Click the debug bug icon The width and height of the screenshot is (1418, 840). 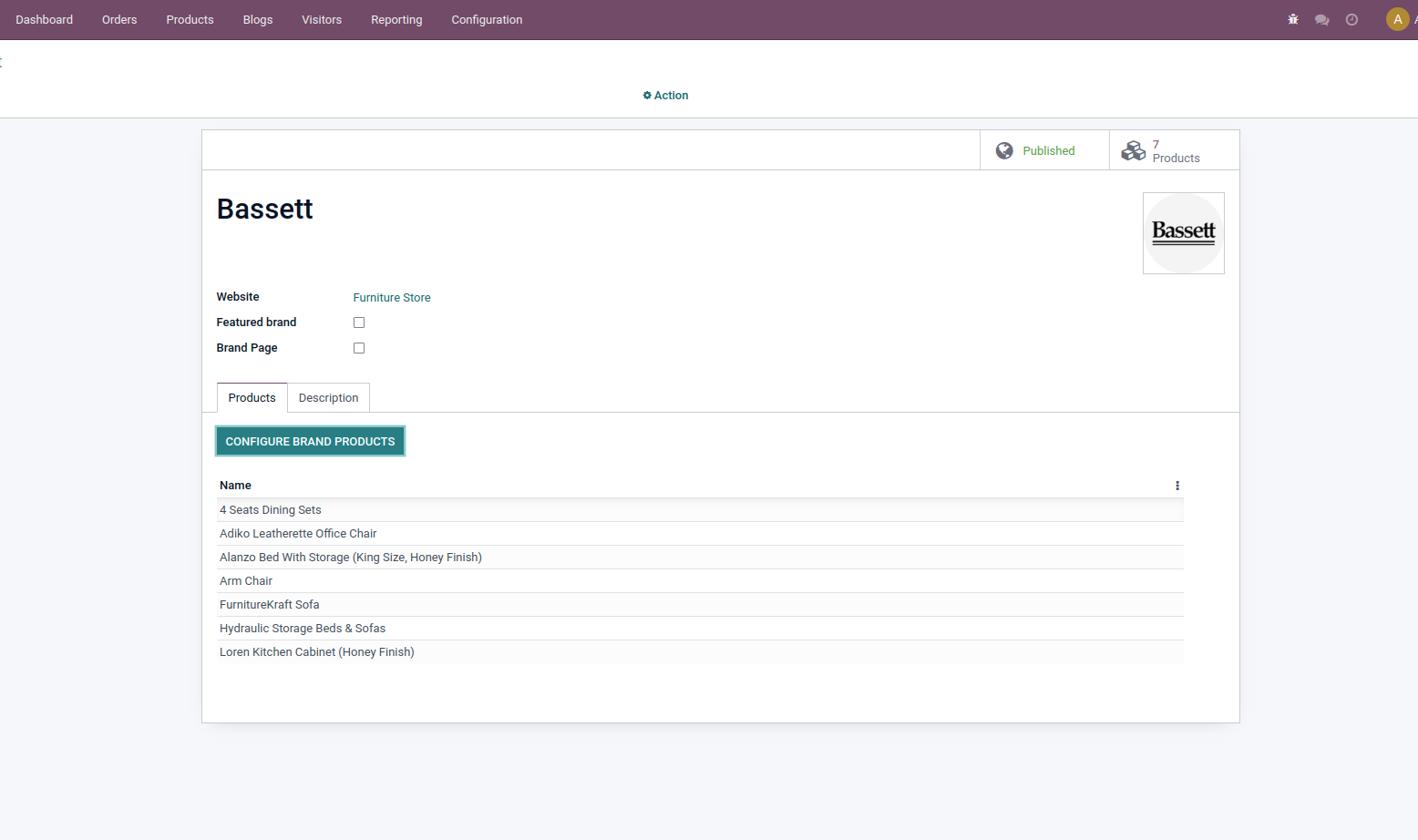coord(1292,19)
